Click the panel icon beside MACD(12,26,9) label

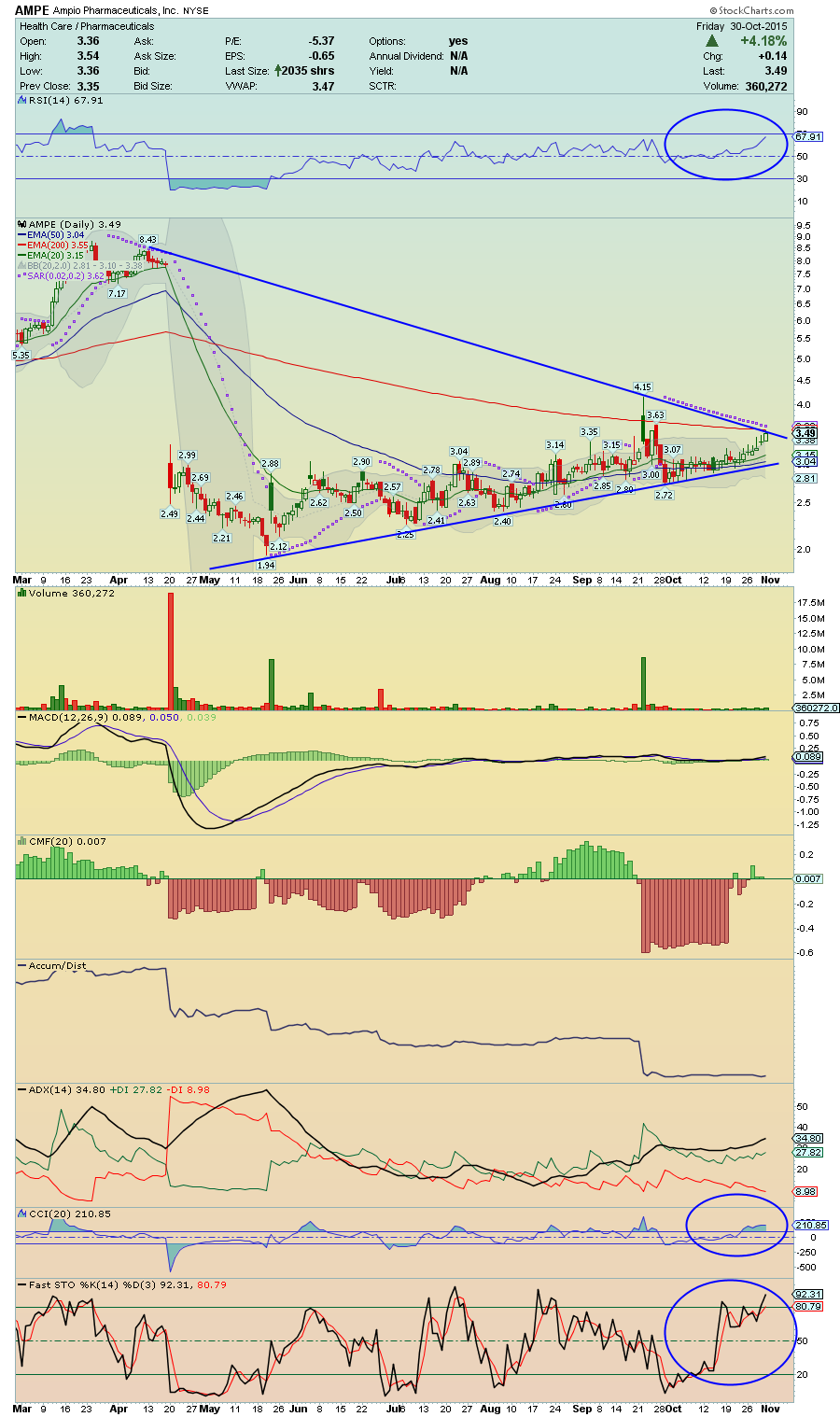tap(23, 717)
